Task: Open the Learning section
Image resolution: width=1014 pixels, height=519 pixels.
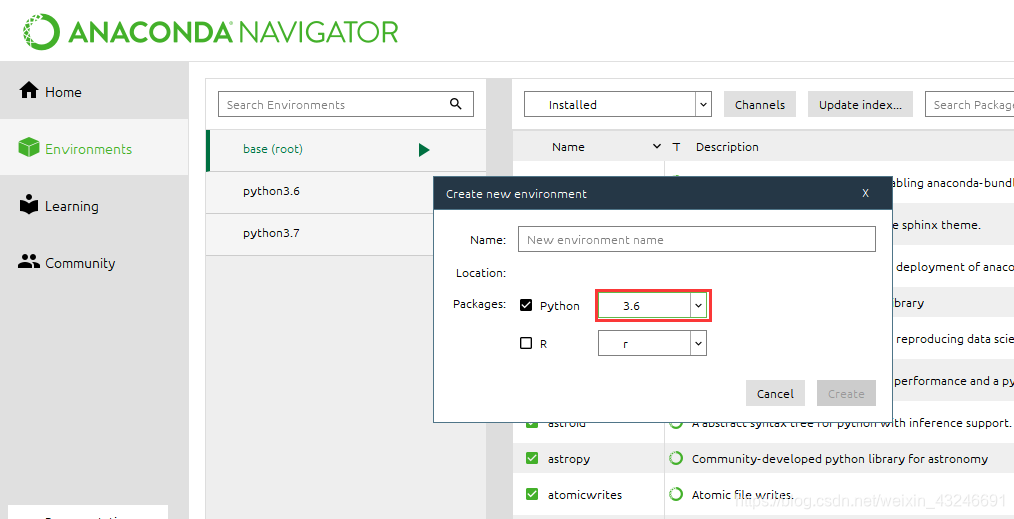Action: tap(94, 206)
